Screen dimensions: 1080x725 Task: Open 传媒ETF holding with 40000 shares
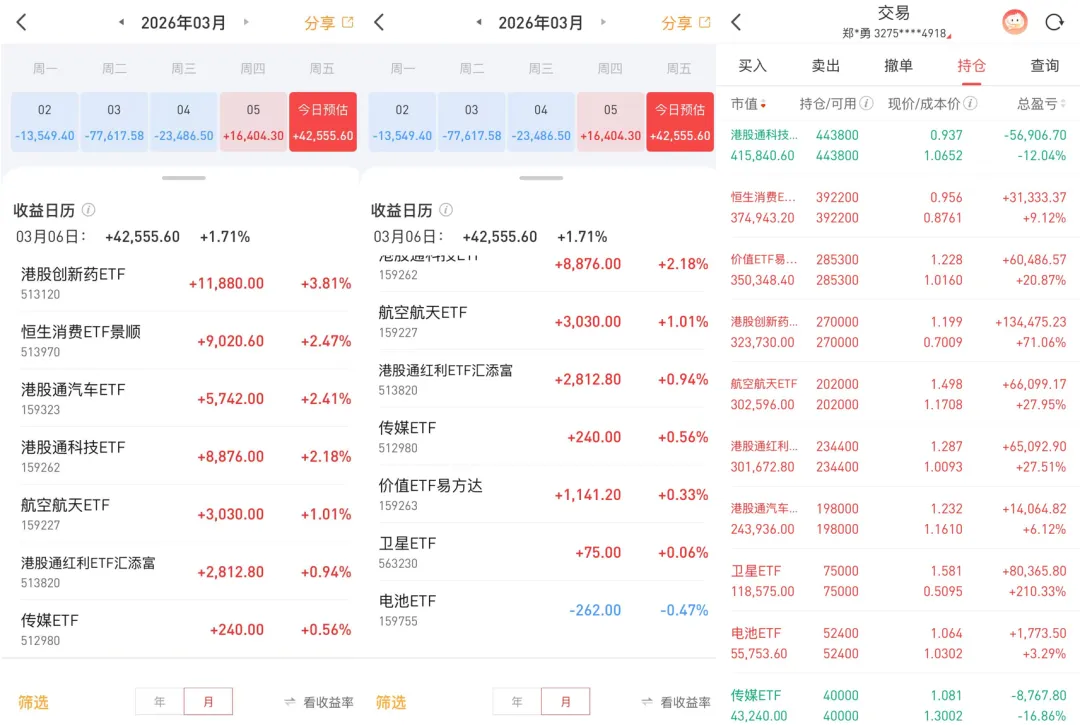click(x=898, y=705)
